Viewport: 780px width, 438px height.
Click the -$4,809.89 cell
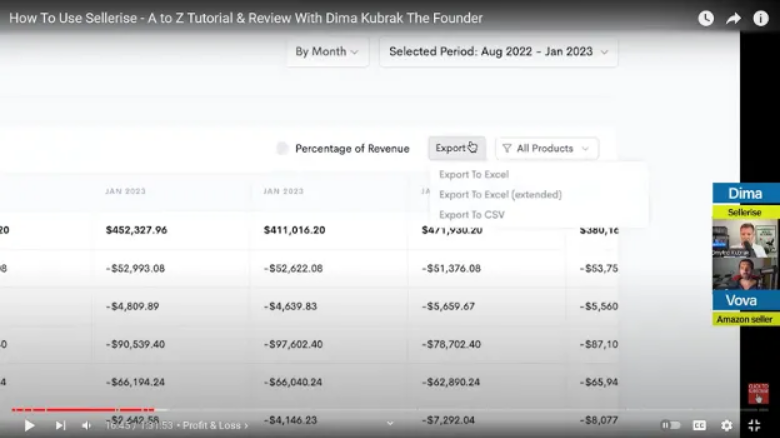point(132,306)
